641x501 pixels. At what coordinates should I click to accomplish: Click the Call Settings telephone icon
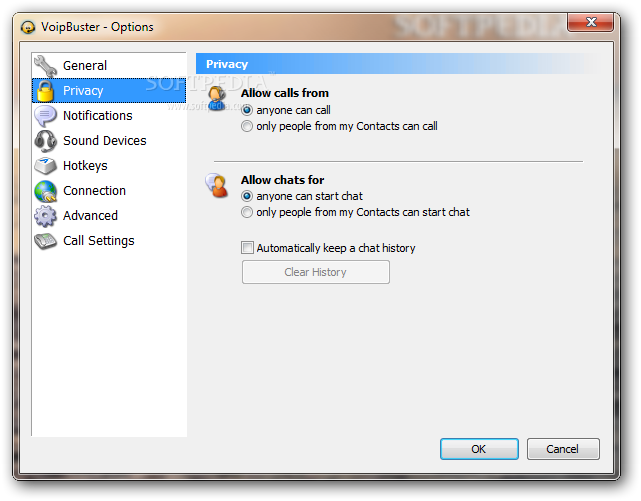[45, 241]
